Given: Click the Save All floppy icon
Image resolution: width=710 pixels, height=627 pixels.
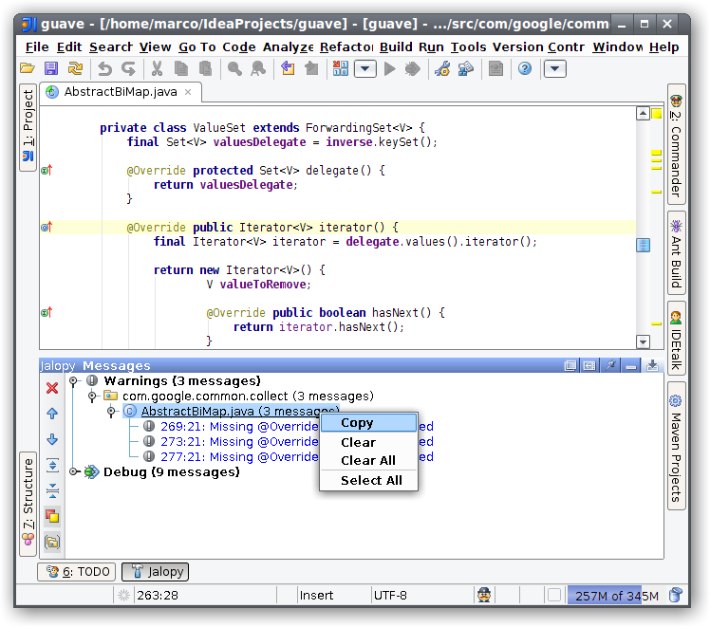Looking at the screenshot, I should 51,69.
